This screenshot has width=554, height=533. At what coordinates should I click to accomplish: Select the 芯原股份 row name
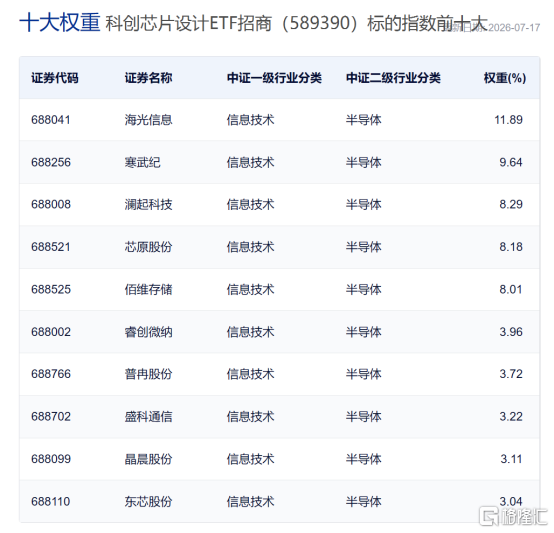click(x=148, y=247)
